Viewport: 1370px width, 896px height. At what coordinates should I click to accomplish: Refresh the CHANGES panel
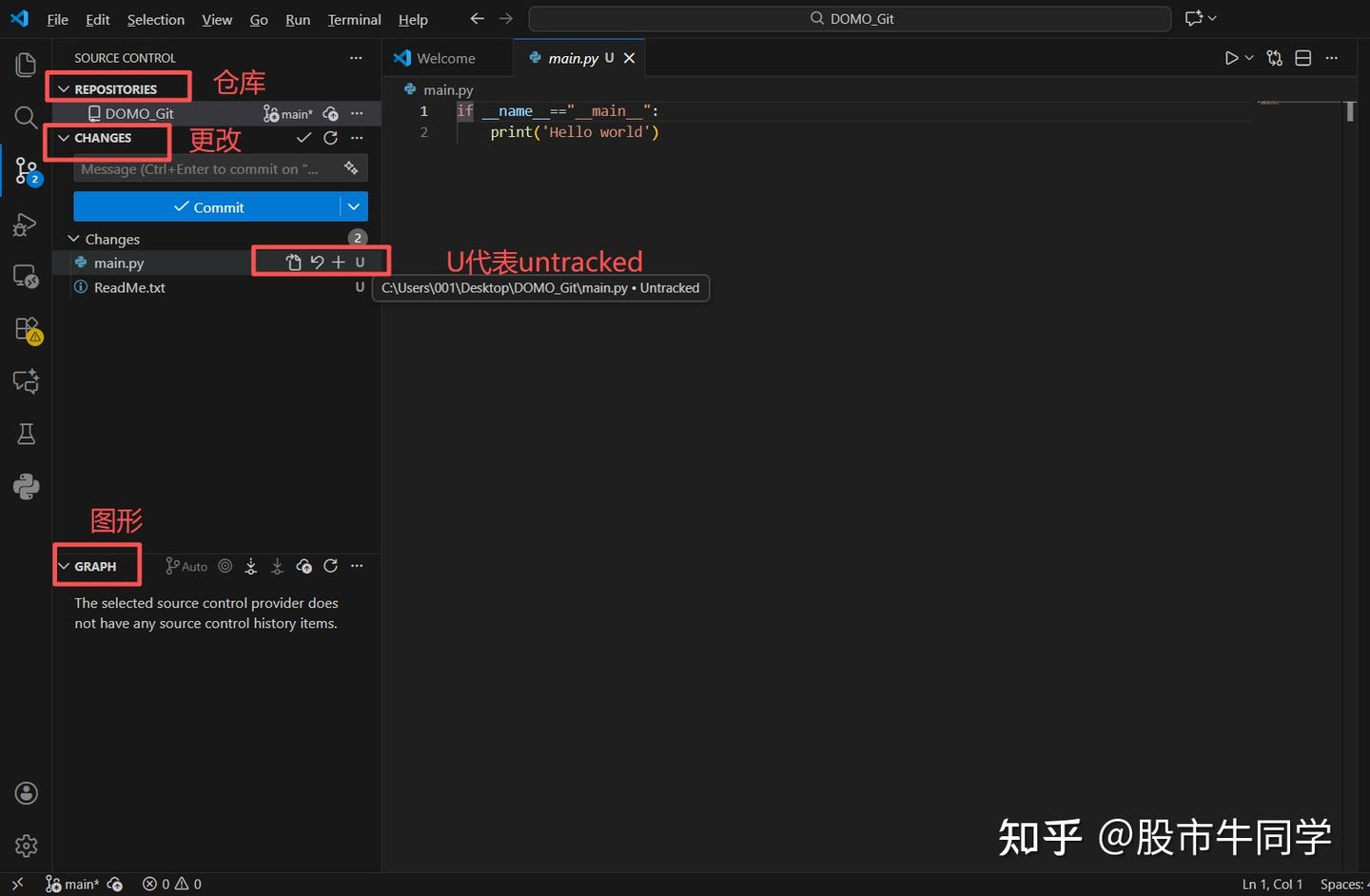330,138
